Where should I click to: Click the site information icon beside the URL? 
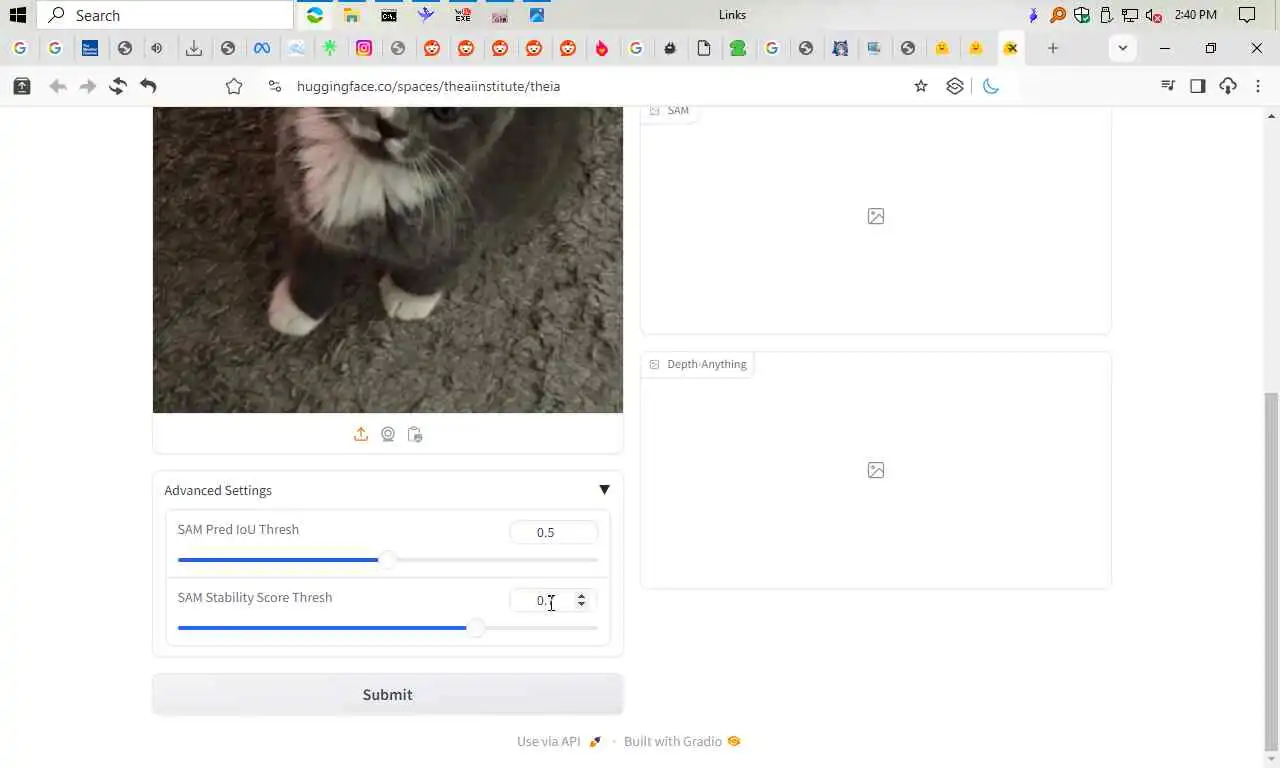point(275,86)
